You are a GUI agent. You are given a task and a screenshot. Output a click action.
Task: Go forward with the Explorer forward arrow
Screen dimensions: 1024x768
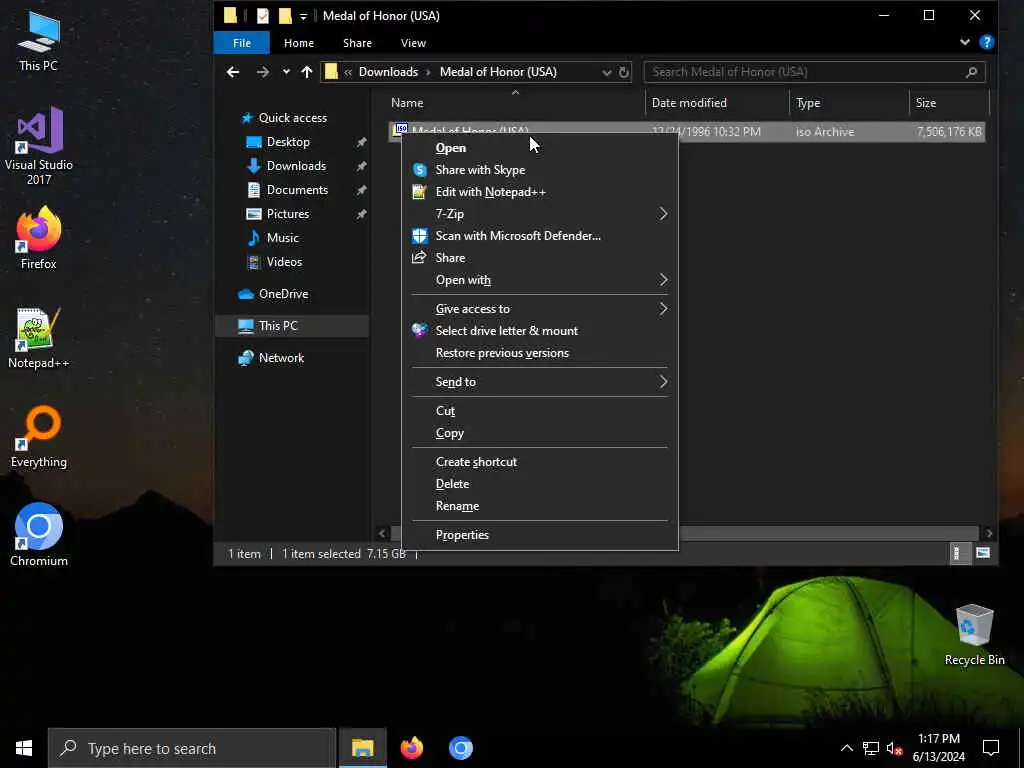(263, 72)
